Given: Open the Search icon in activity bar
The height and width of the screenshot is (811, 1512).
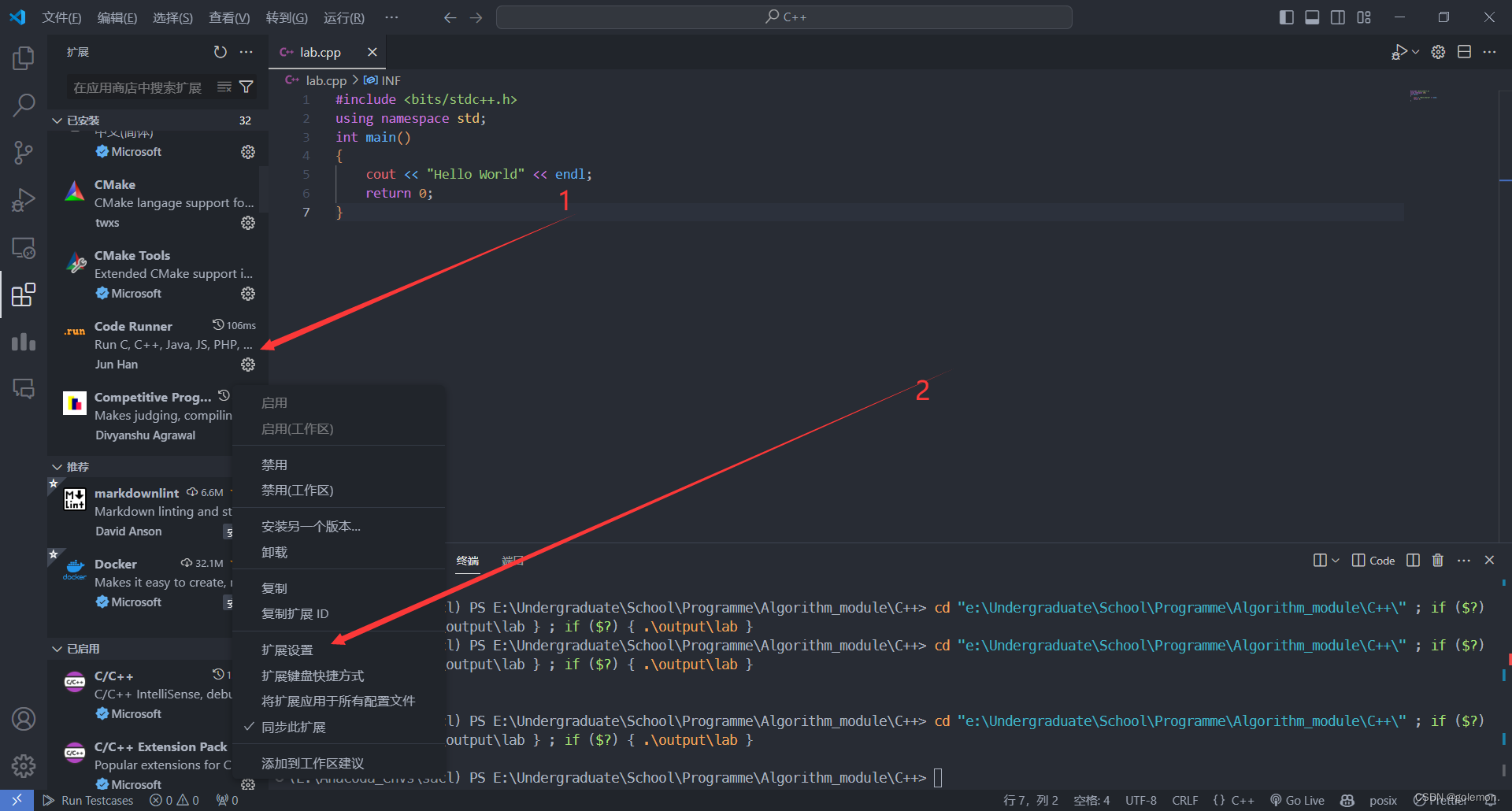Looking at the screenshot, I should (24, 104).
